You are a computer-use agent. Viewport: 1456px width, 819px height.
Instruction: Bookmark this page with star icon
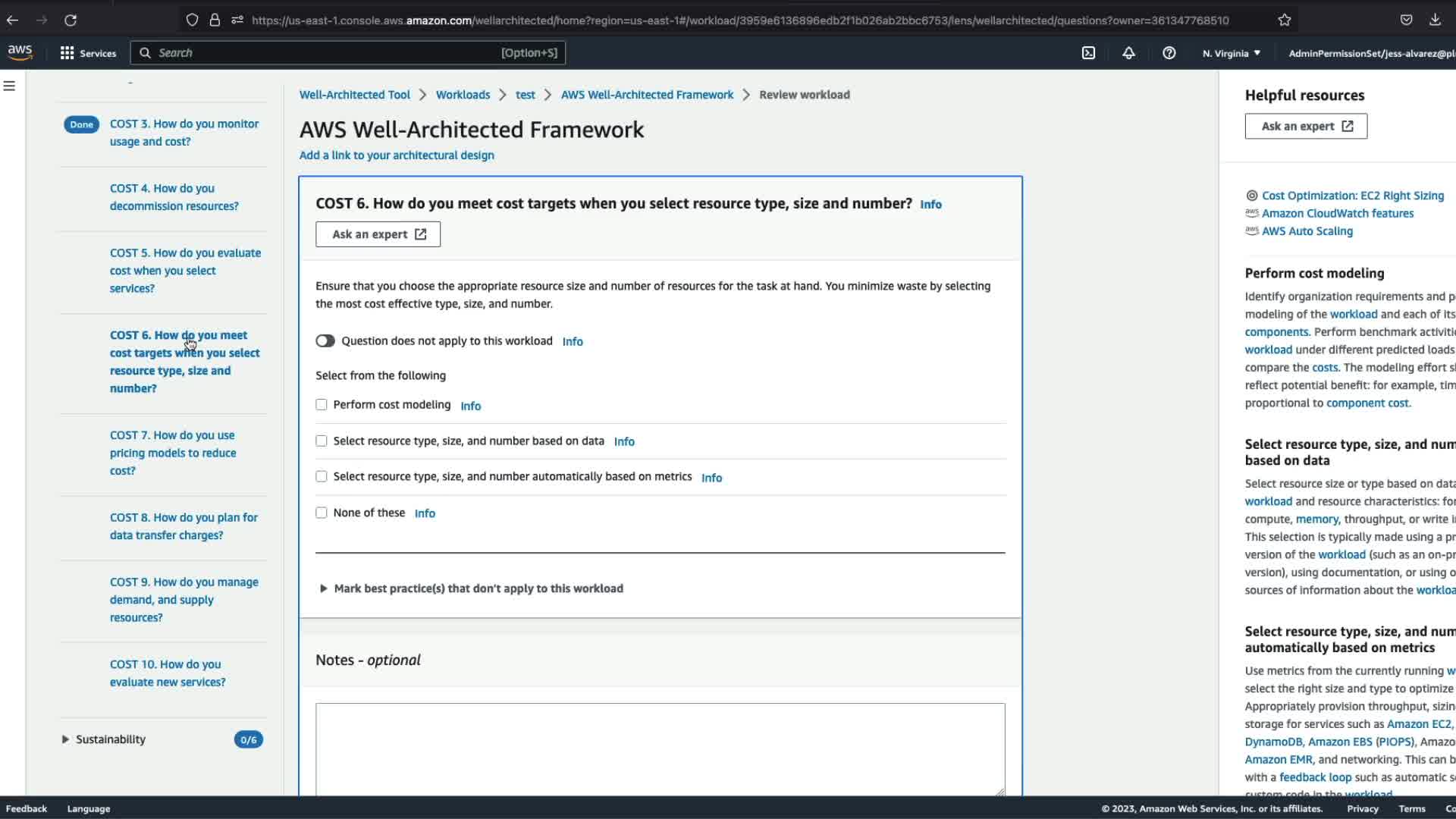coord(1284,20)
